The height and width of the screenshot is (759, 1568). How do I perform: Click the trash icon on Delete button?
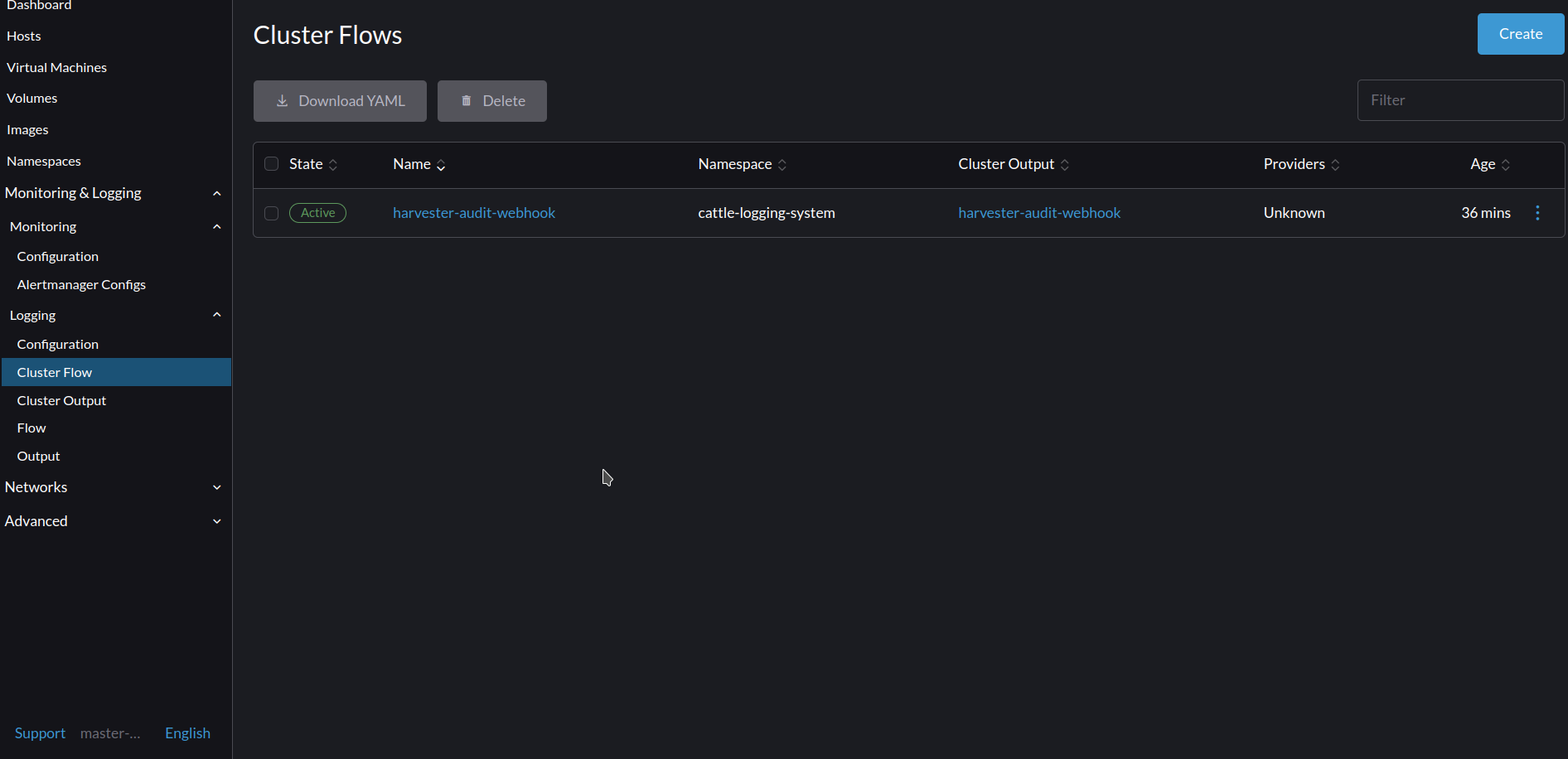(x=466, y=100)
